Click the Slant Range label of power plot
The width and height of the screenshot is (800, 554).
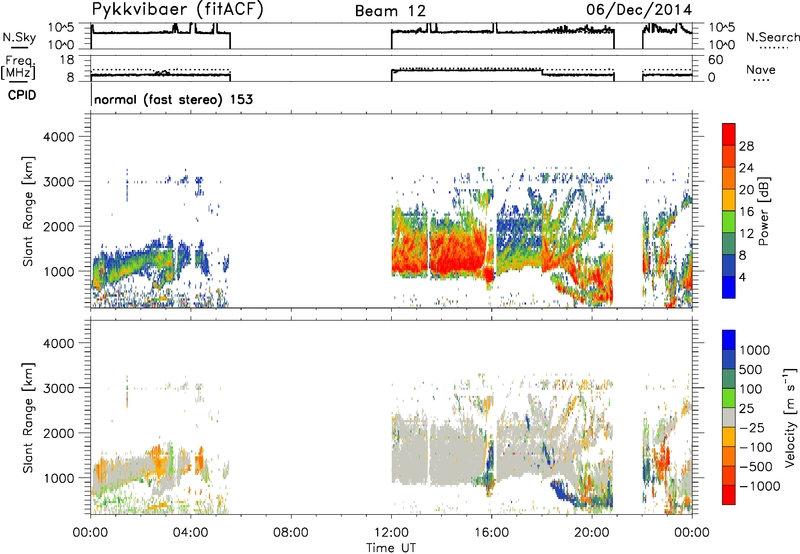pos(28,211)
